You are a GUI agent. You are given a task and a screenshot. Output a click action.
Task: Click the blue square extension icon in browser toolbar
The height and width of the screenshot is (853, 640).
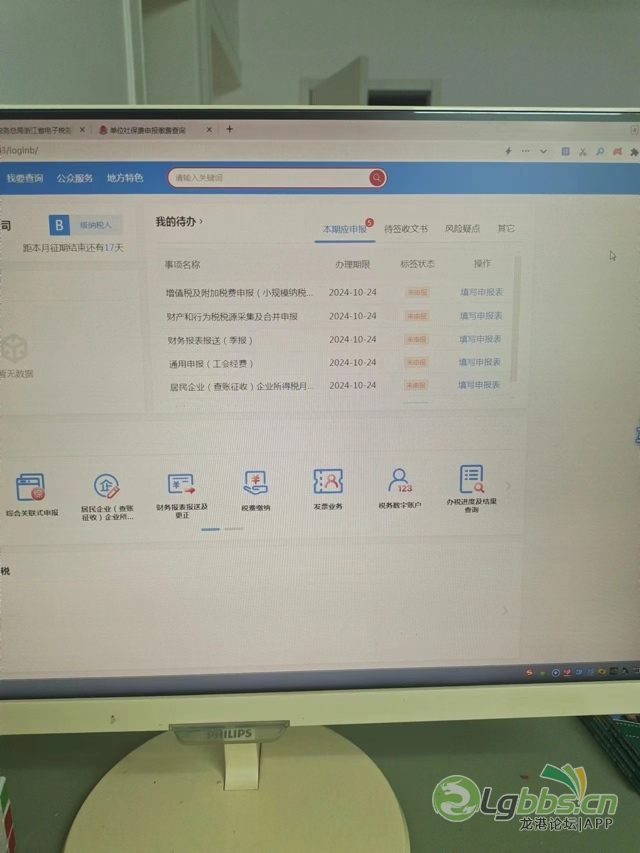click(565, 151)
